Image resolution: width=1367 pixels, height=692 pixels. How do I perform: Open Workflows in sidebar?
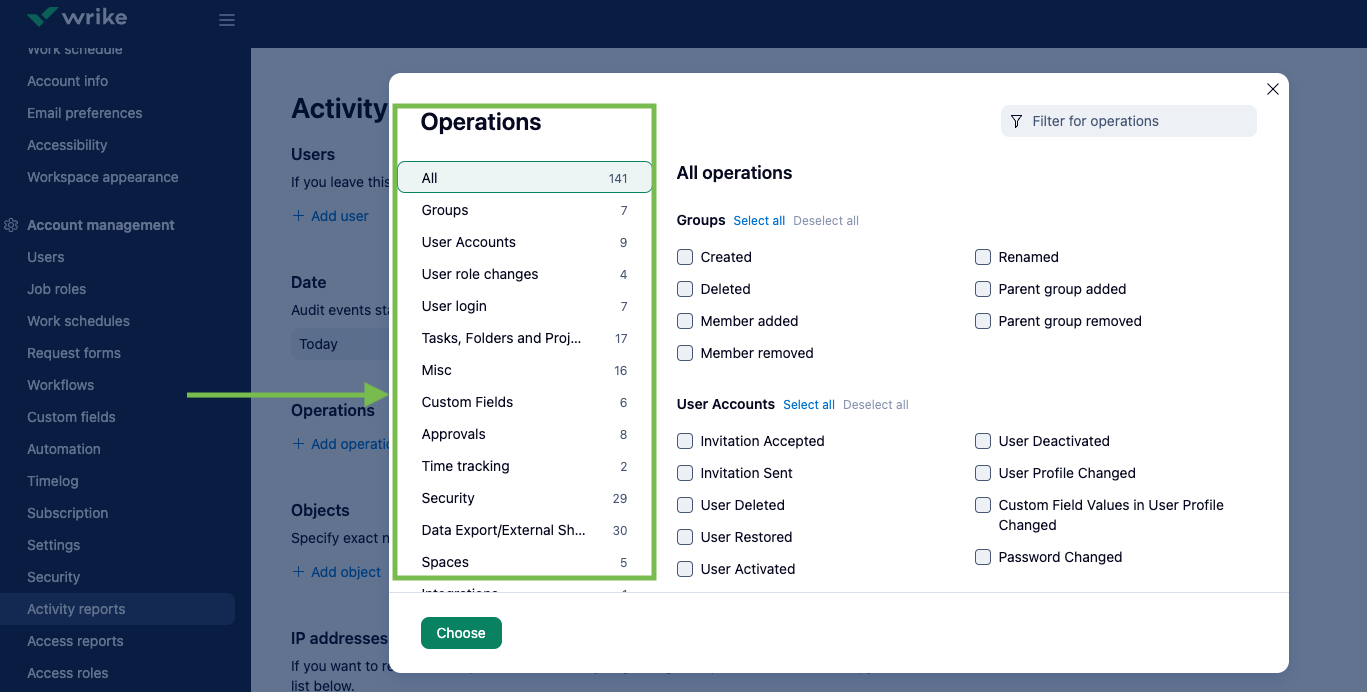[61, 385]
